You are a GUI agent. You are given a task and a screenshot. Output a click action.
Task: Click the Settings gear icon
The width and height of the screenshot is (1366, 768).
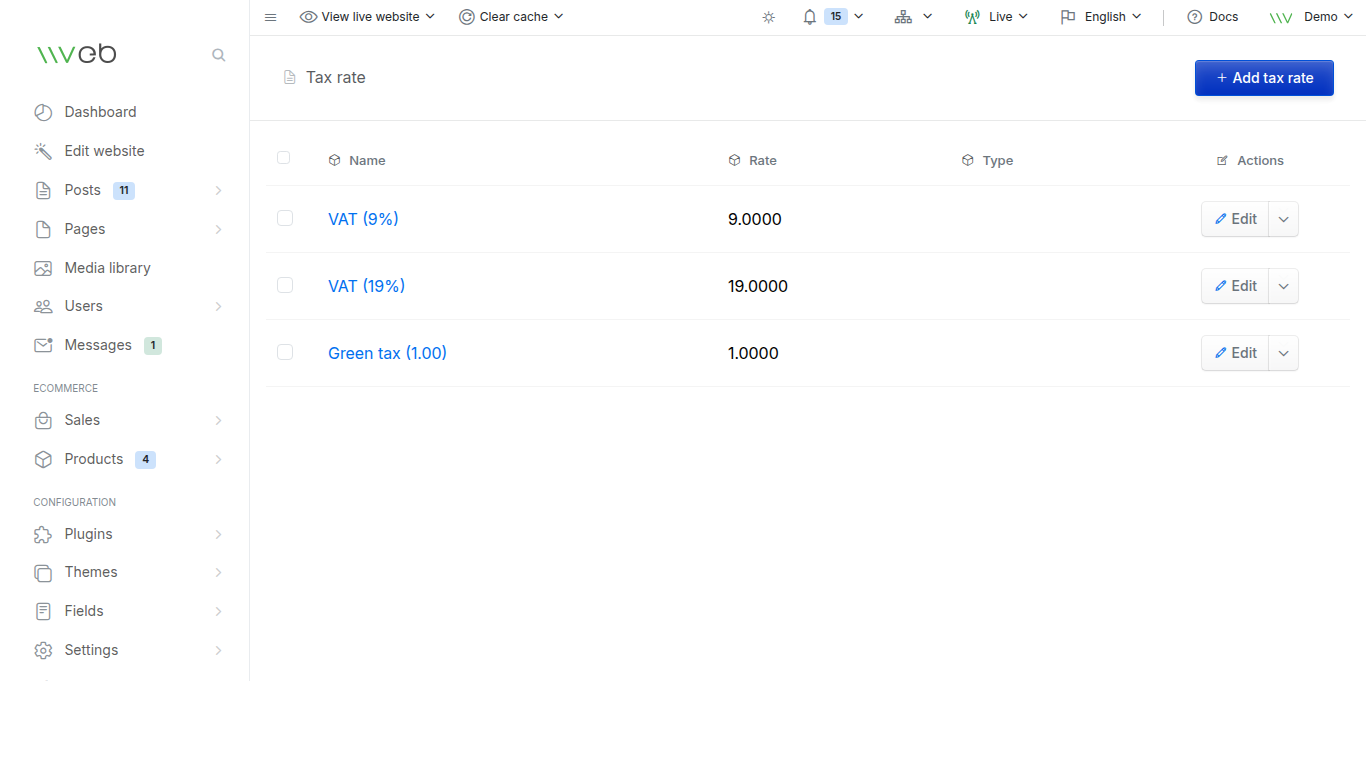[x=43, y=650]
